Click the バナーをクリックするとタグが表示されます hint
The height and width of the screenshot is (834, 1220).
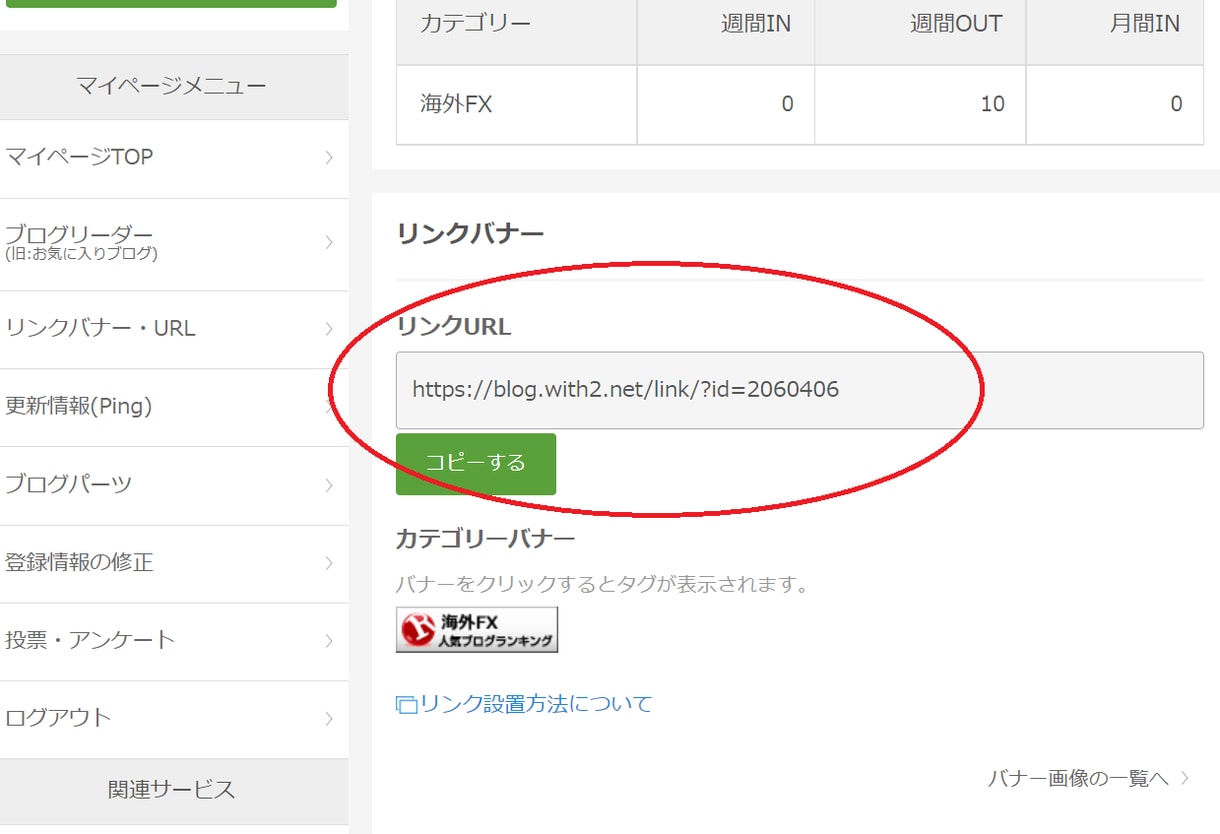click(x=602, y=584)
